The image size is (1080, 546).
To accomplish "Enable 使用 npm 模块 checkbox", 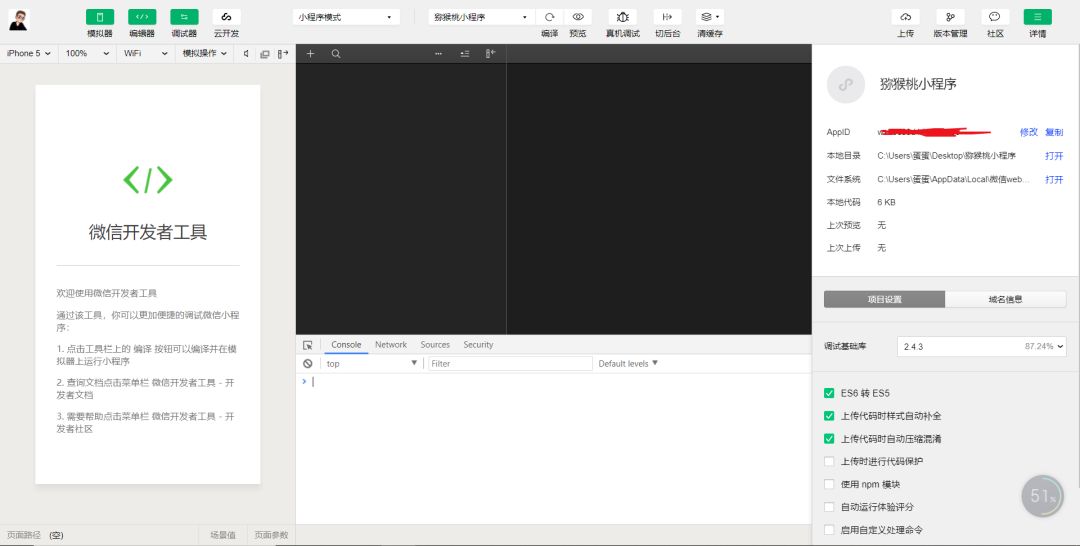I will (x=829, y=484).
